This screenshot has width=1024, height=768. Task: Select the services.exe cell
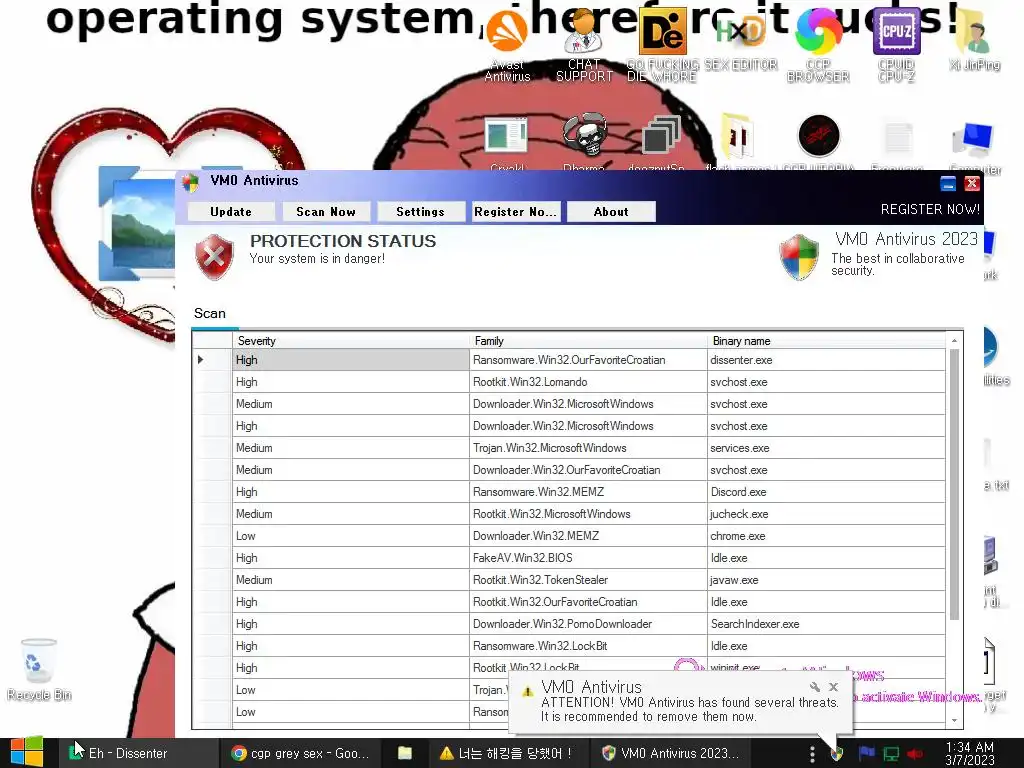827,448
